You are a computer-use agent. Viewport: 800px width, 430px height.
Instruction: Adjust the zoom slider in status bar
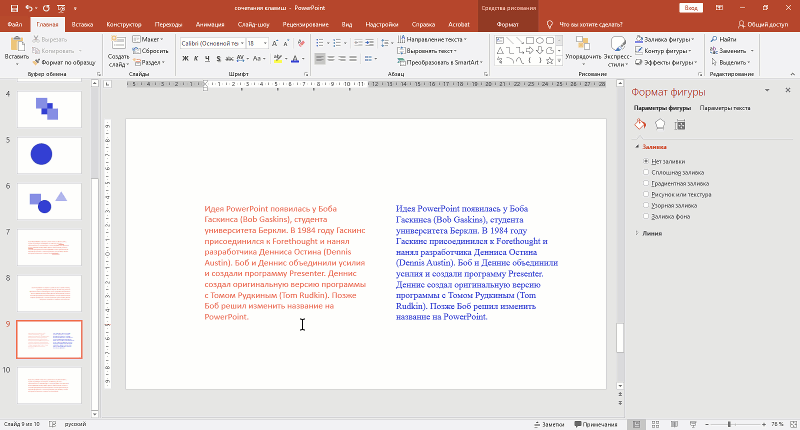(730, 424)
